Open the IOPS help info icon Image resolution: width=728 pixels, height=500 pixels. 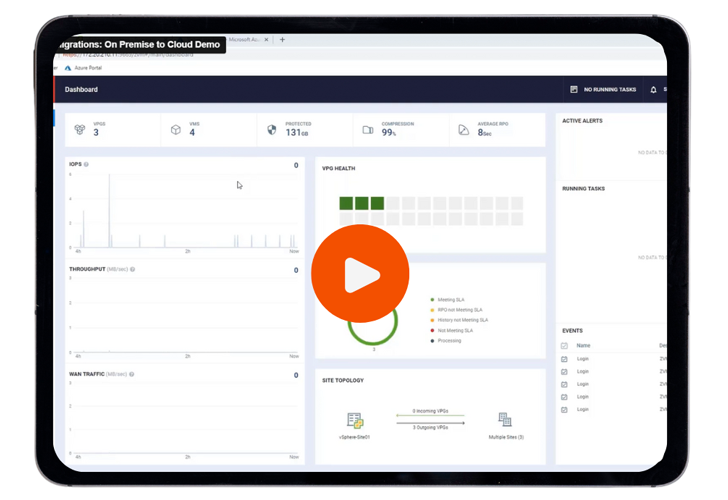[87, 164]
